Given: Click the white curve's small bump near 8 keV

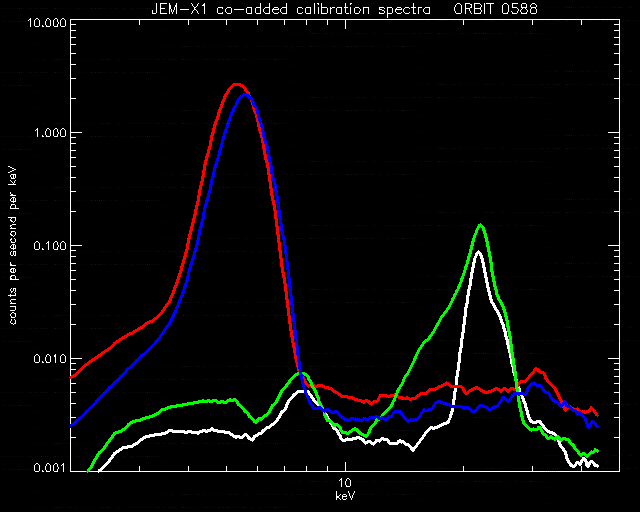Looking at the screenshot, I should pyautogui.click(x=301, y=391).
